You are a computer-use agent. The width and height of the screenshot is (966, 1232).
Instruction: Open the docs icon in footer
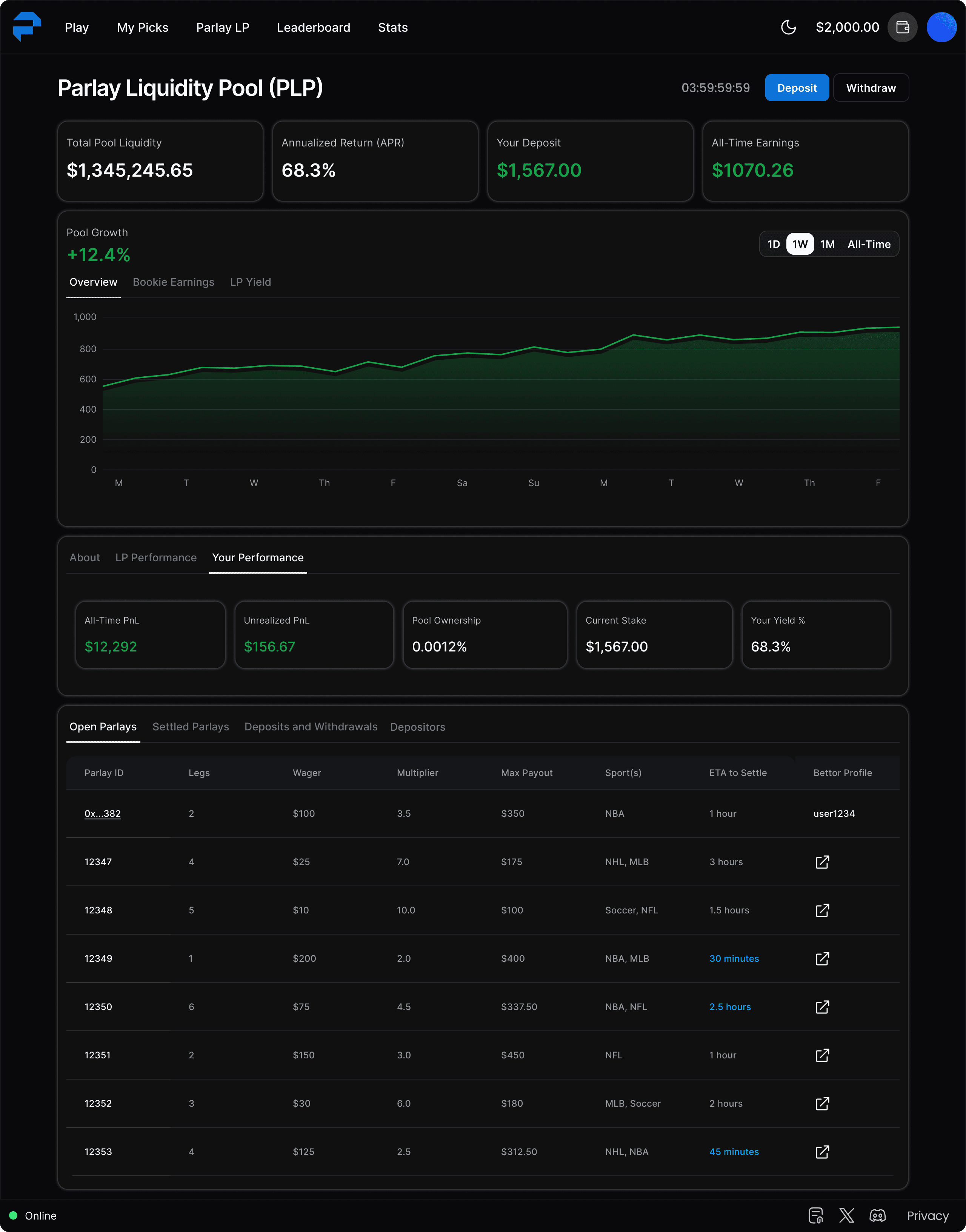(x=815, y=1216)
